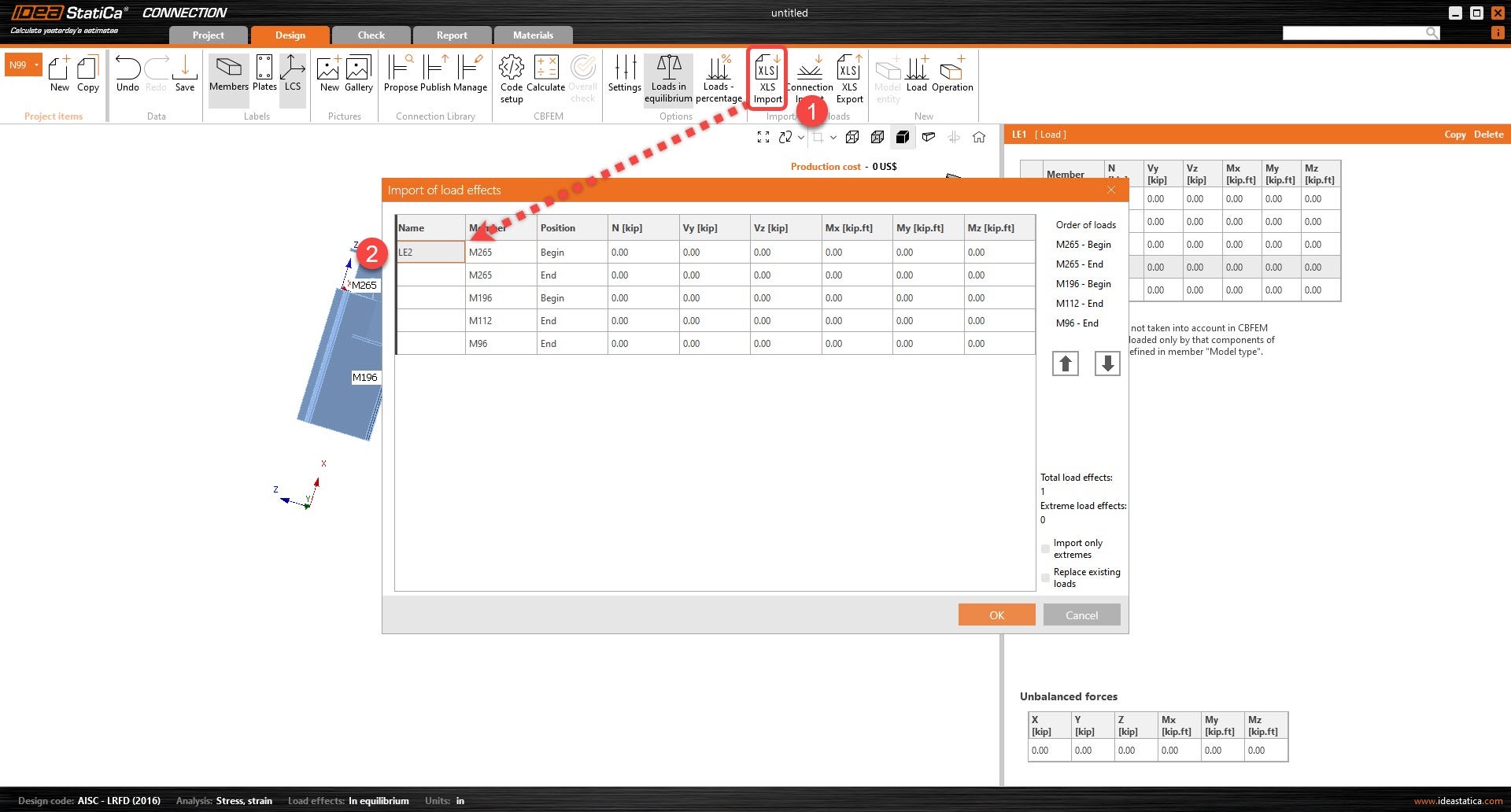Open the rotate view dropdown arrow
1511x812 pixels.
coord(801,138)
